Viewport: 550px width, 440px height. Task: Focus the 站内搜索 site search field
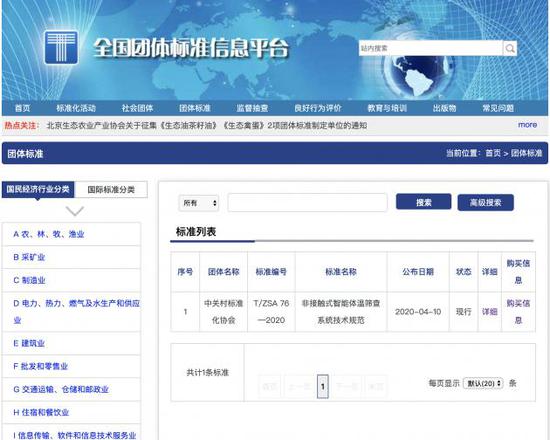[x=430, y=48]
